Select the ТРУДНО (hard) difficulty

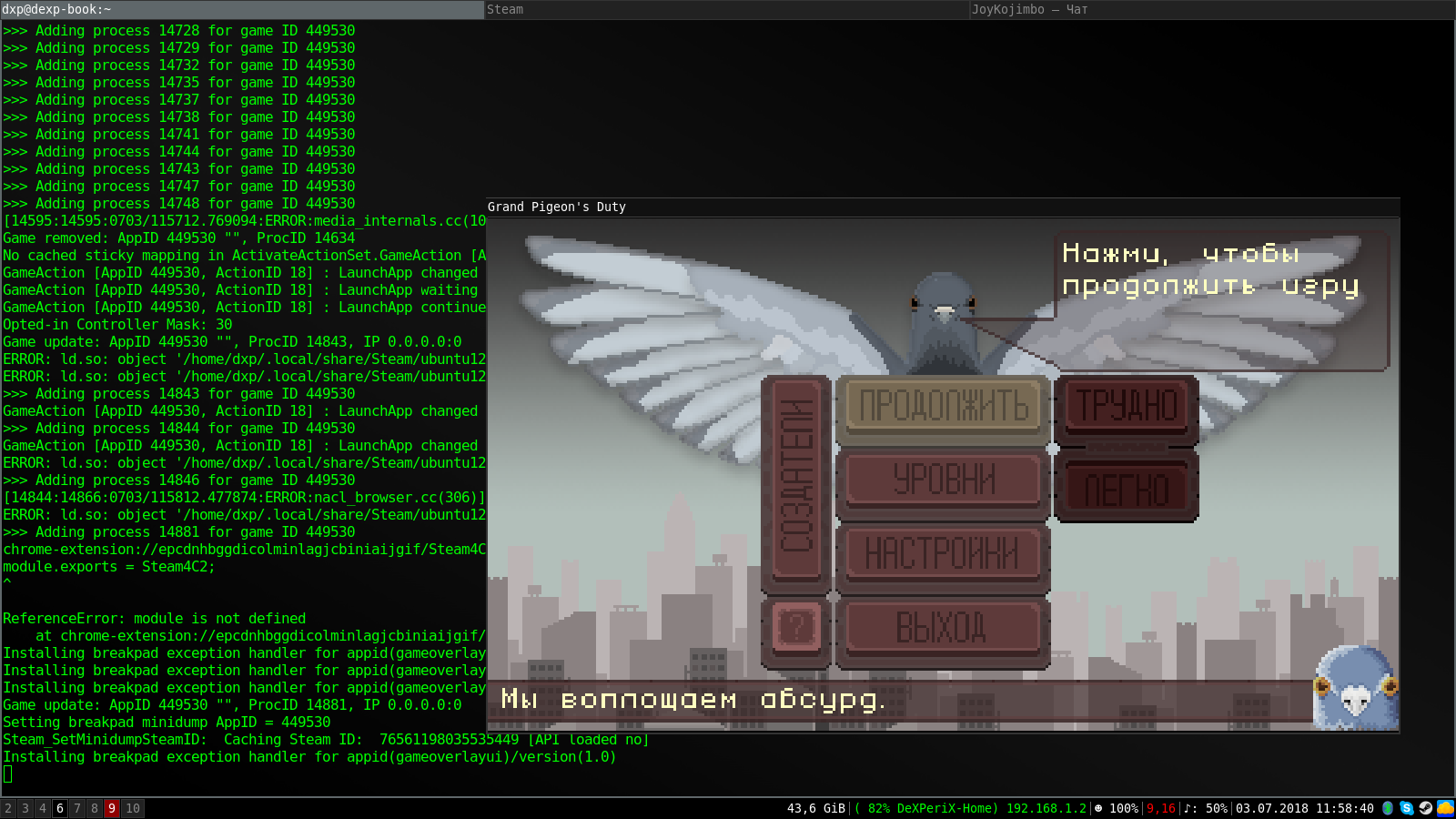pos(1127,407)
